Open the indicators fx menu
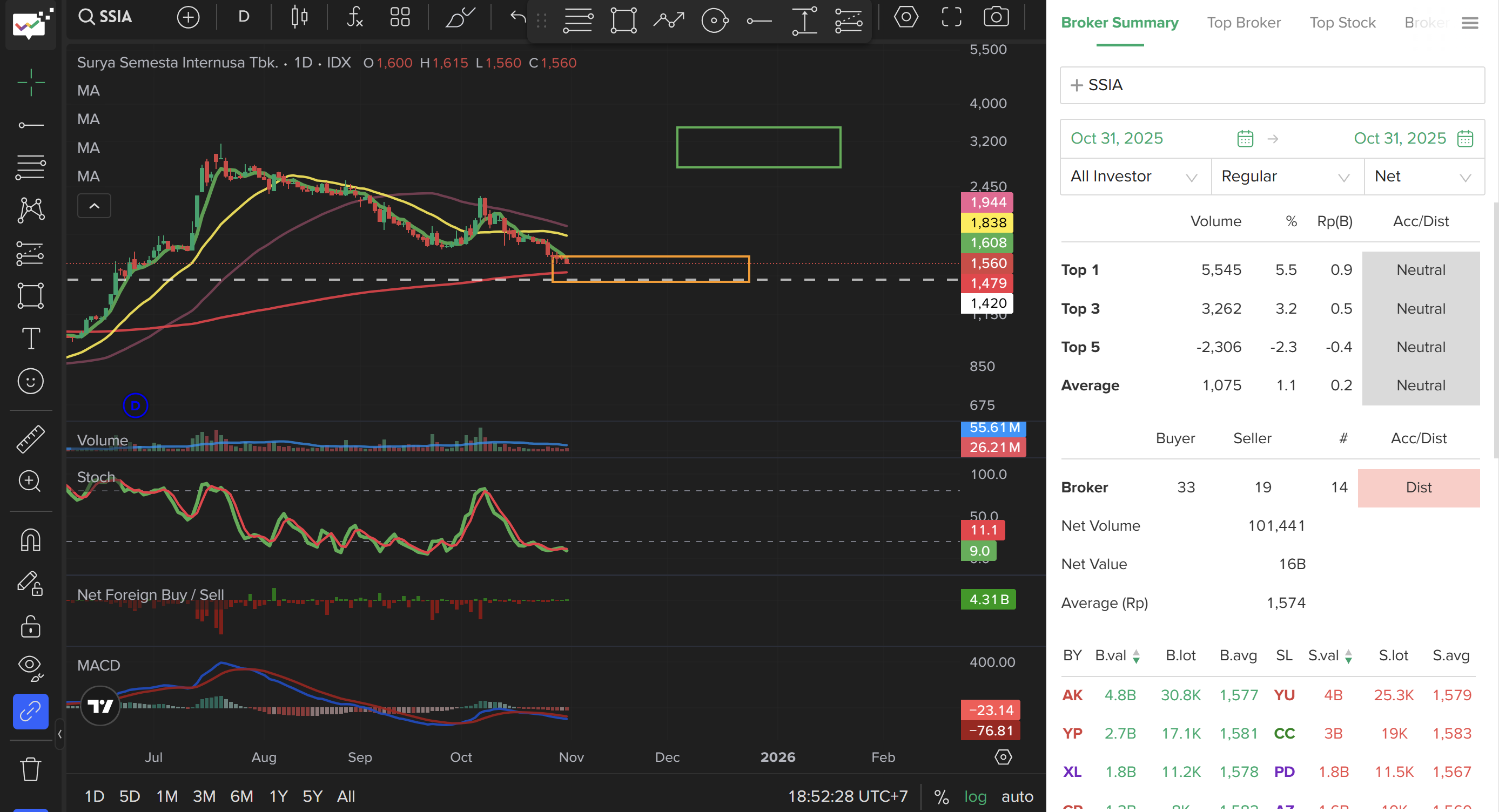Viewport: 1499px width, 812px height. point(354,17)
